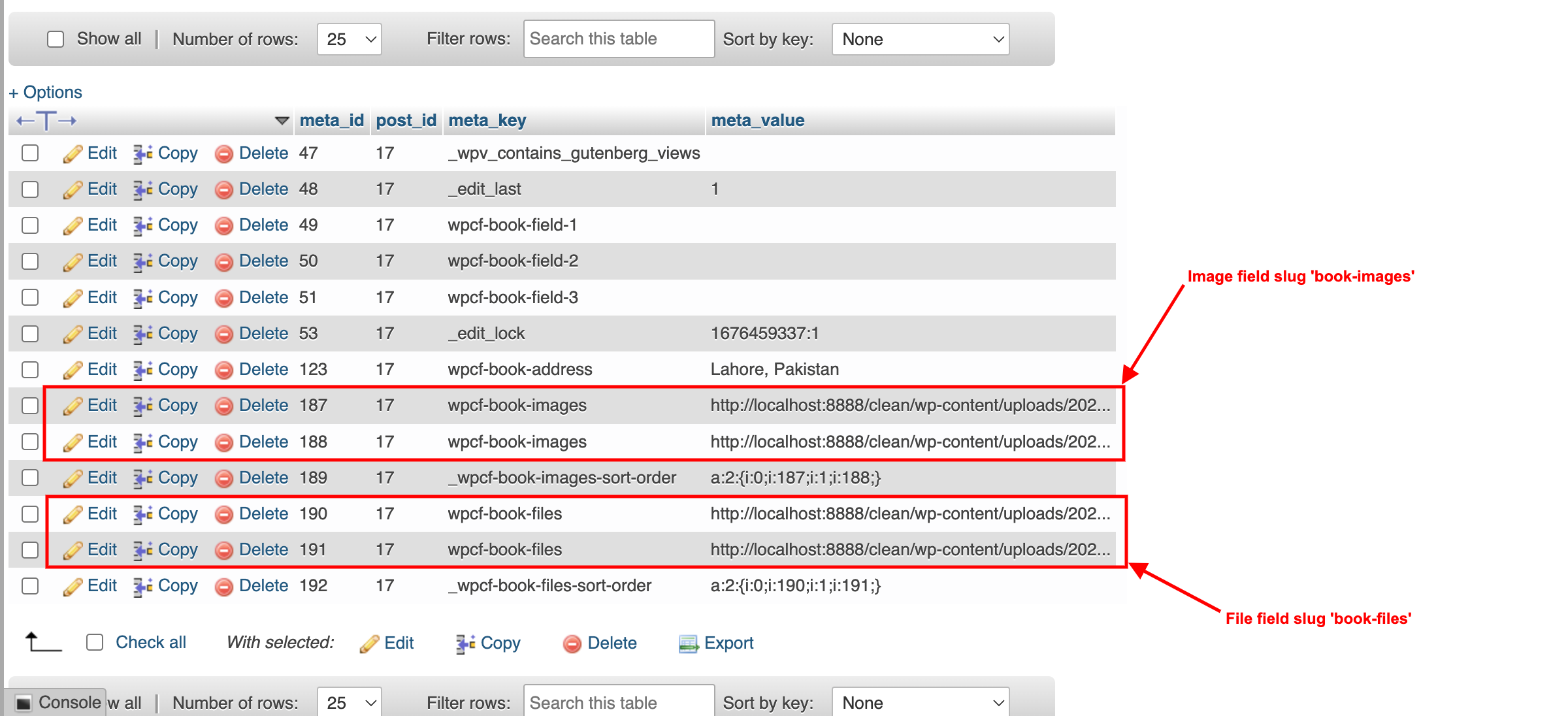Click the Export icon in With selected
The image size is (1568, 716).
coord(689,644)
